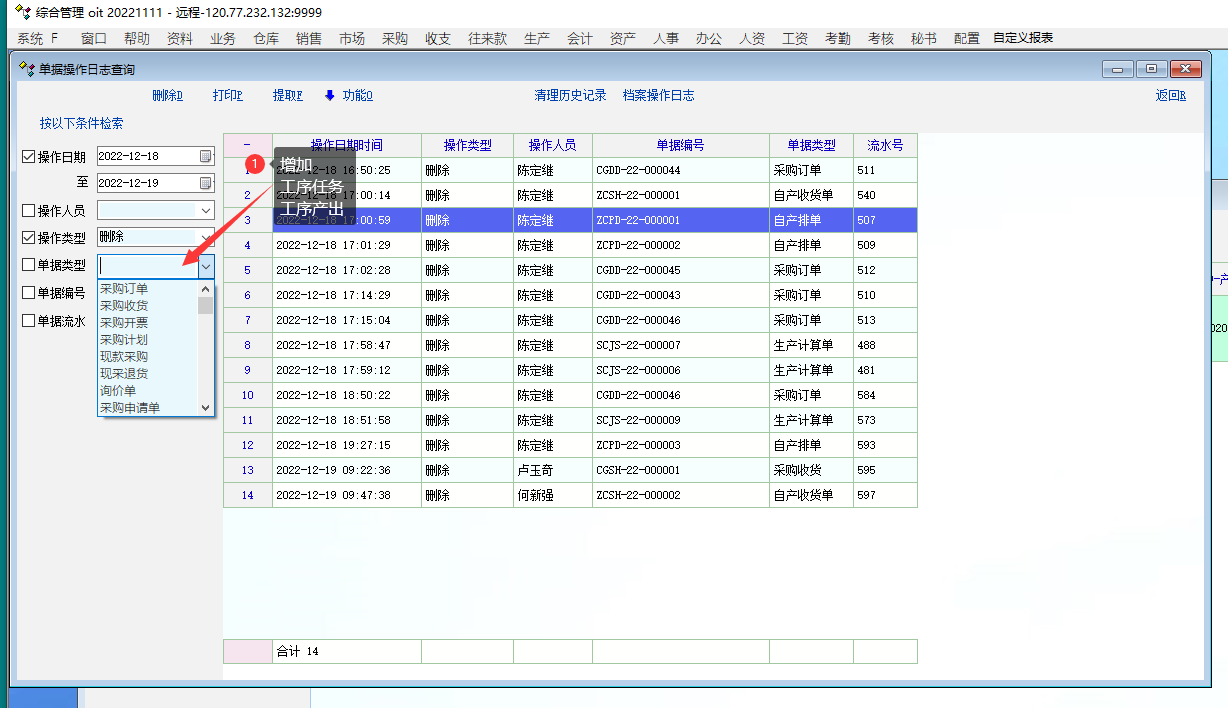1228x708 pixels.
Task: Click the 功能 down-arrow icon
Action: 329,96
